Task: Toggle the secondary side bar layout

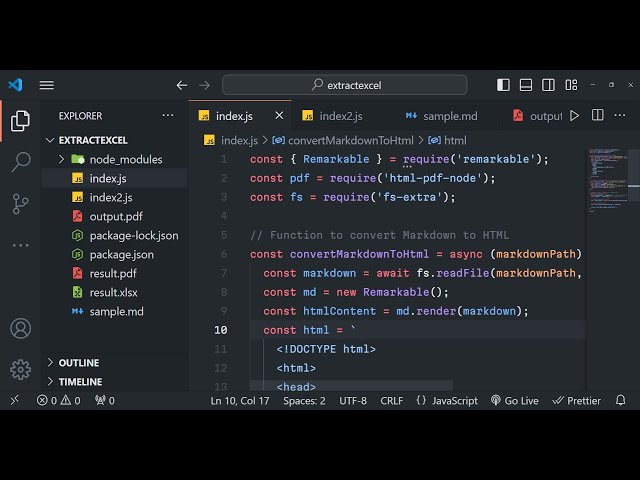Action: (x=549, y=85)
